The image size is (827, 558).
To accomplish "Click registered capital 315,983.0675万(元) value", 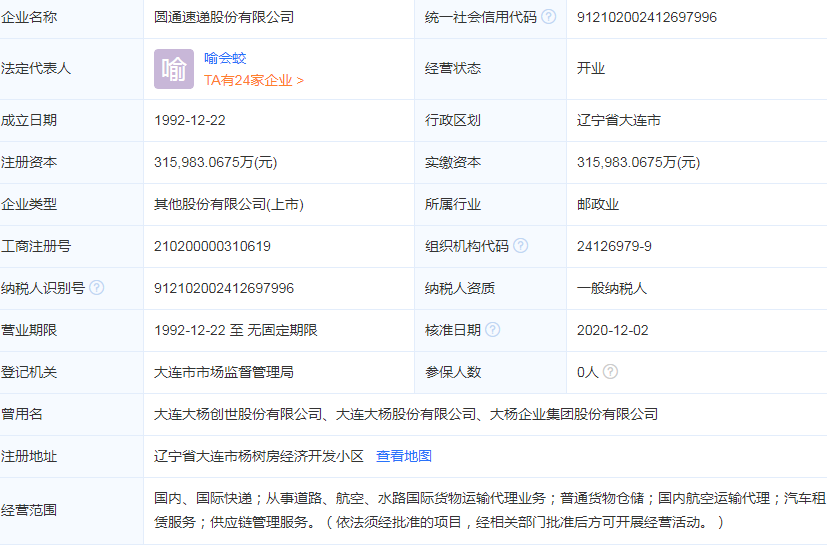I will tap(216, 162).
